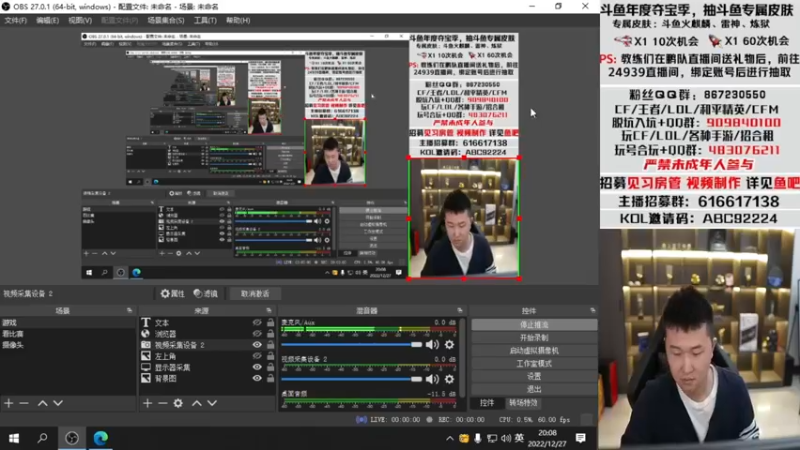Image resolution: width=800 pixels, height=450 pixels.
Task: Click the 启动虚拟摄像机 button
Action: click(x=534, y=351)
